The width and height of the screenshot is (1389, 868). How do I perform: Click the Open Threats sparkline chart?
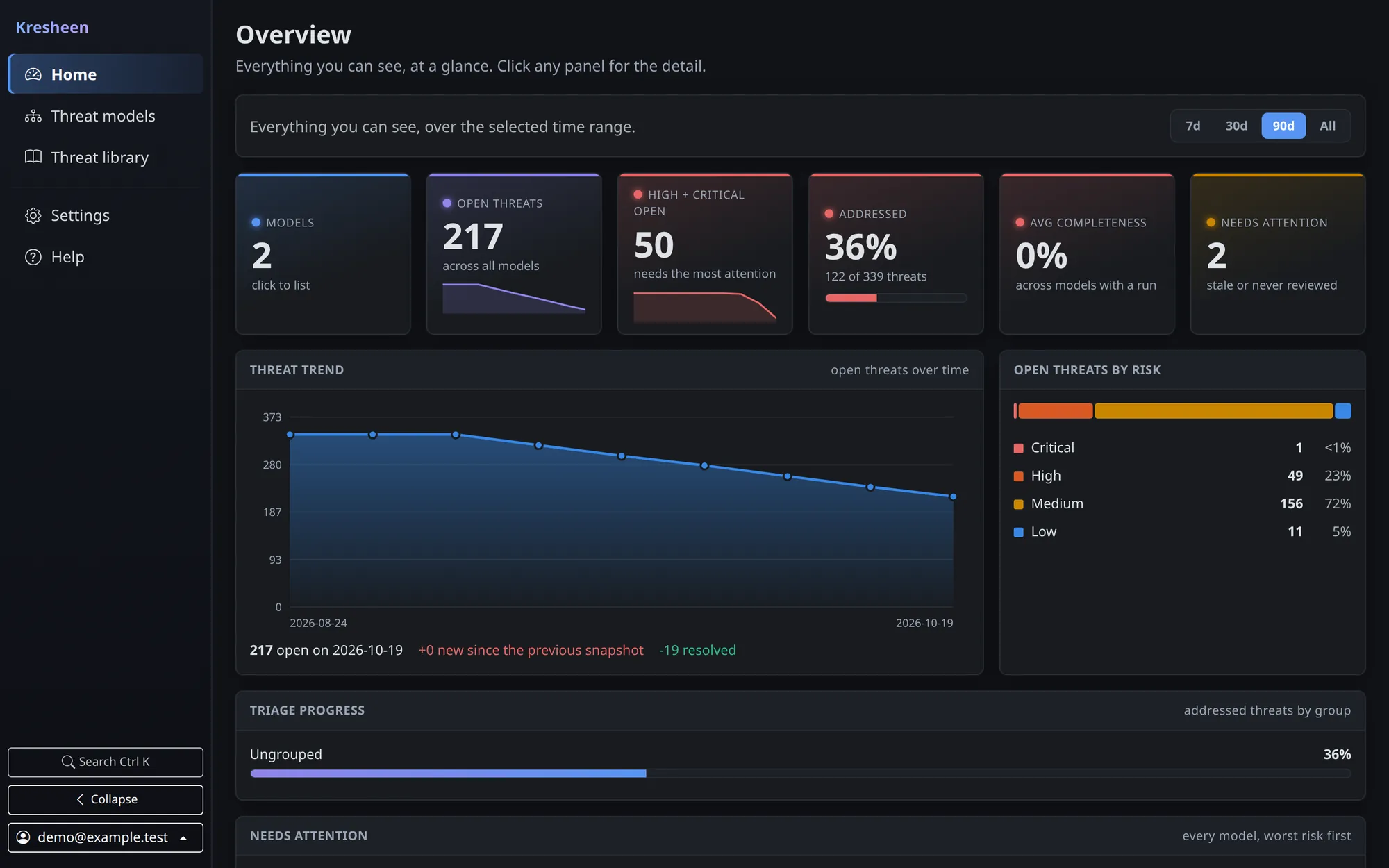514,299
